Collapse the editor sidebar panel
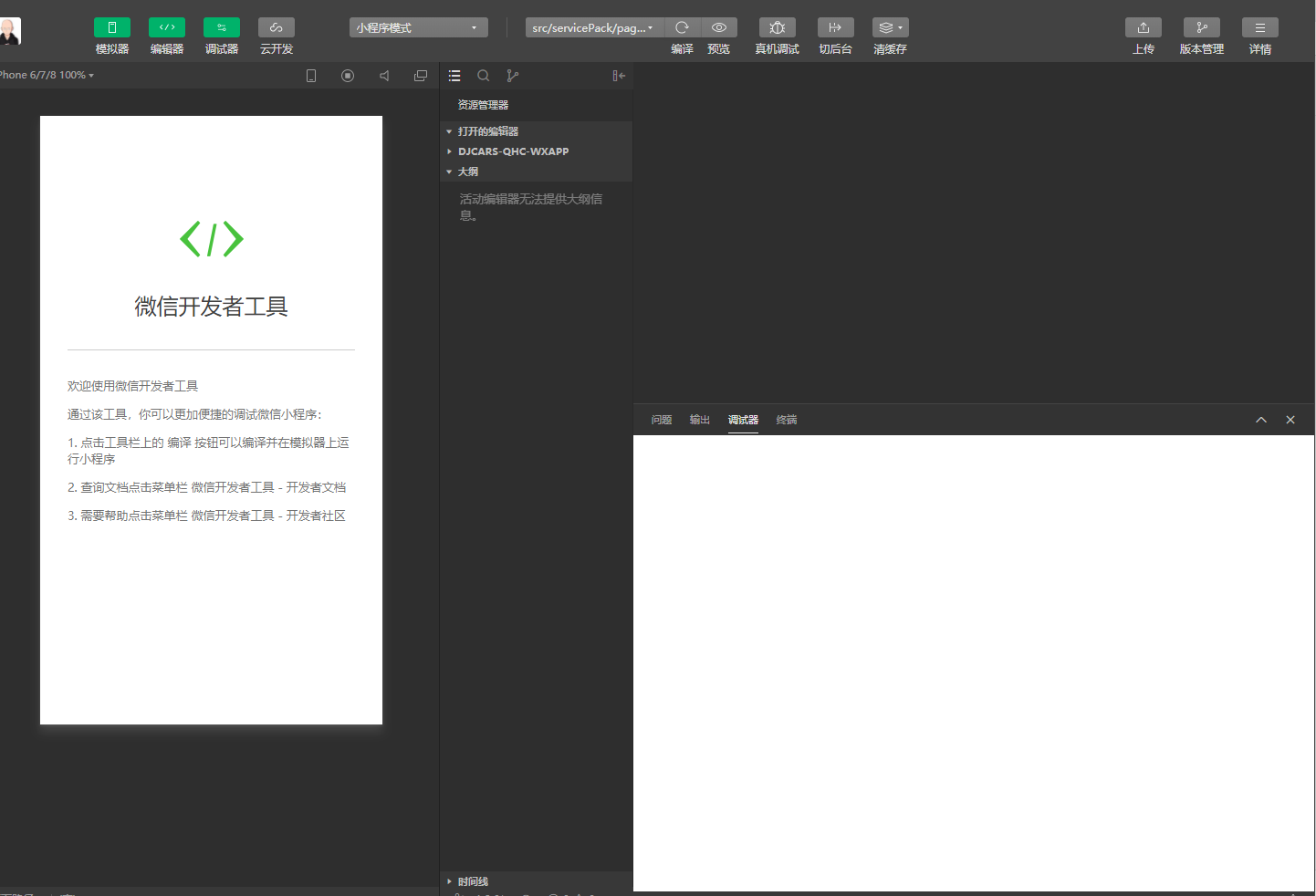This screenshot has width=1316, height=896. [x=619, y=76]
